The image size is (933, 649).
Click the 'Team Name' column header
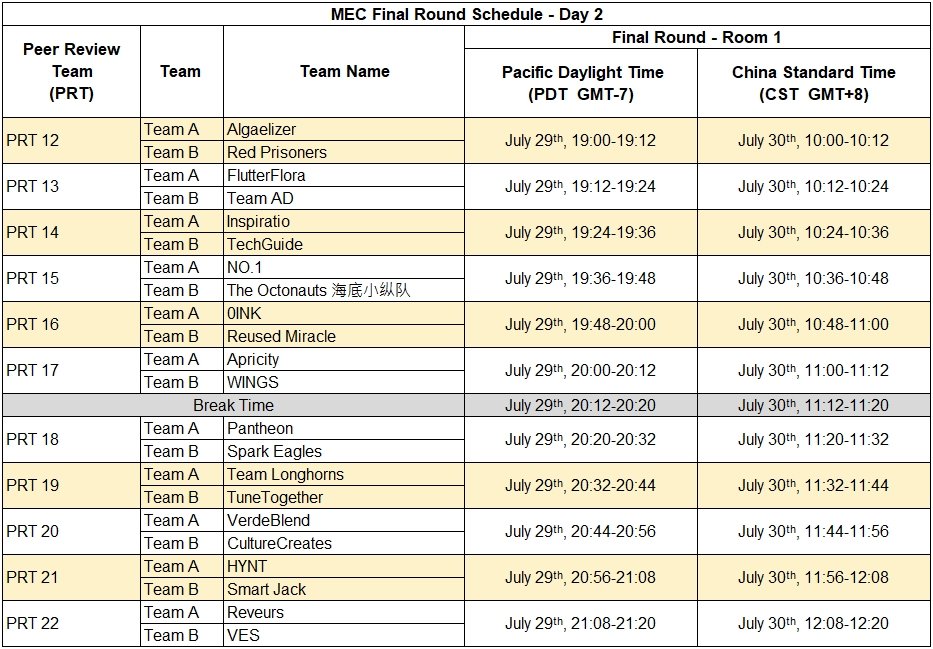pyautogui.click(x=344, y=71)
